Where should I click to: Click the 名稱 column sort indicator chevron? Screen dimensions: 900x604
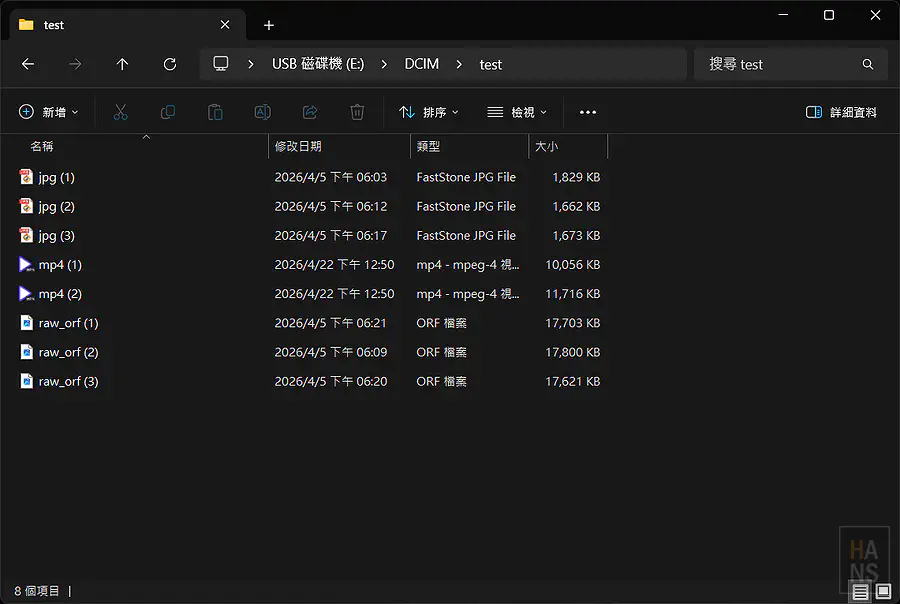click(x=146, y=136)
